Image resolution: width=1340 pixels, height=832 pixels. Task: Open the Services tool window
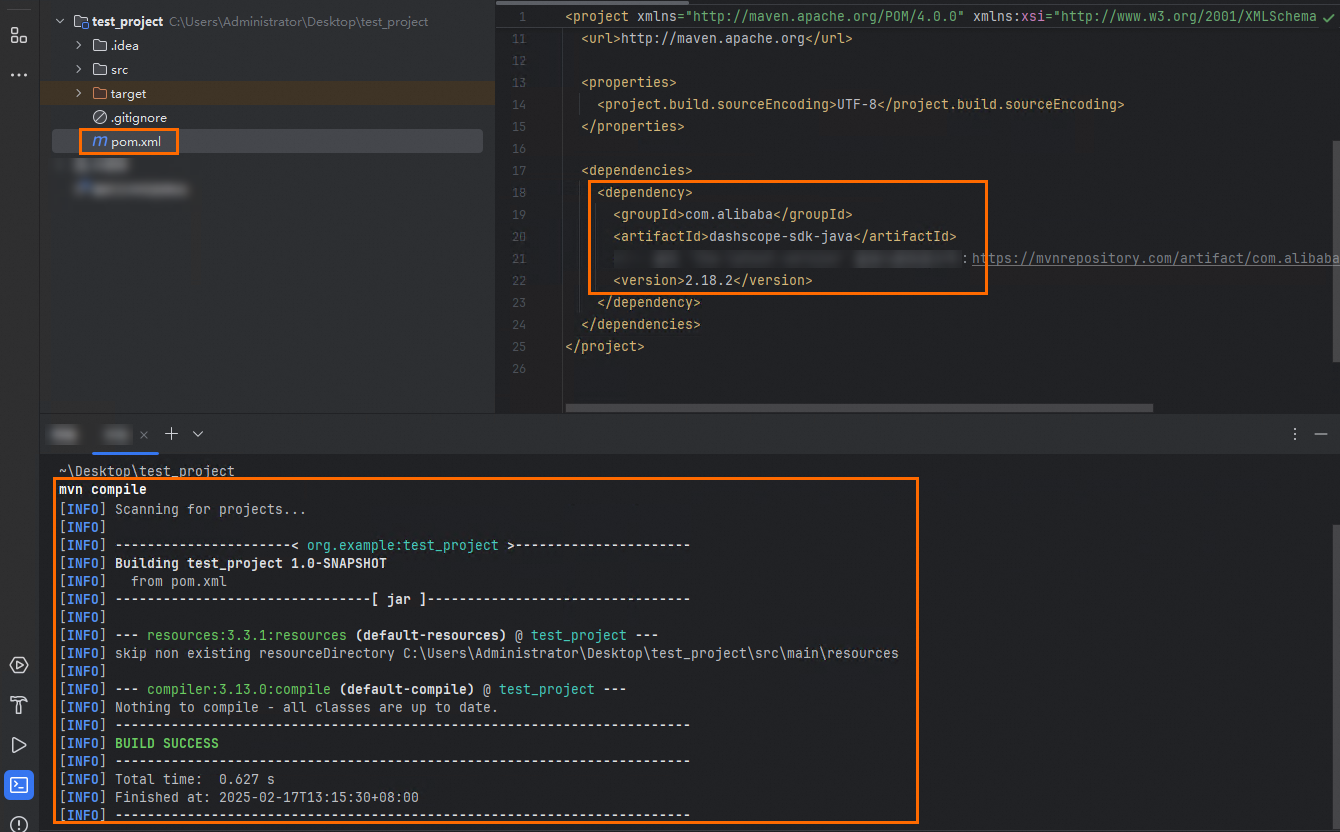(18, 664)
